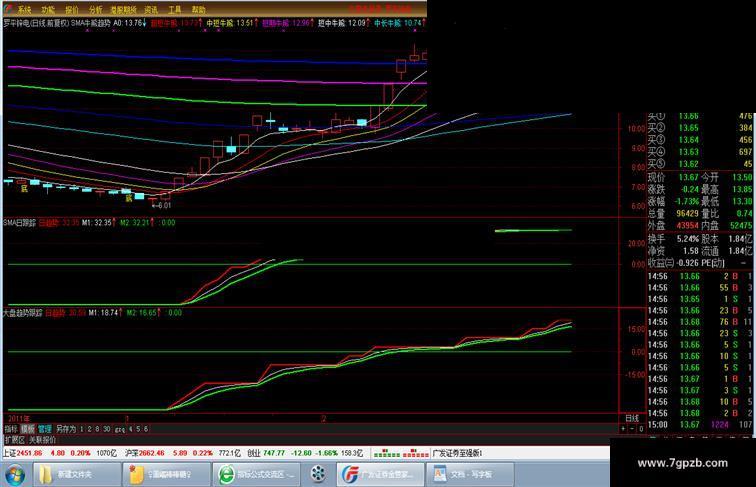The image size is (756, 487).
Task: Open the 系统 menu
Action: (25, 9)
